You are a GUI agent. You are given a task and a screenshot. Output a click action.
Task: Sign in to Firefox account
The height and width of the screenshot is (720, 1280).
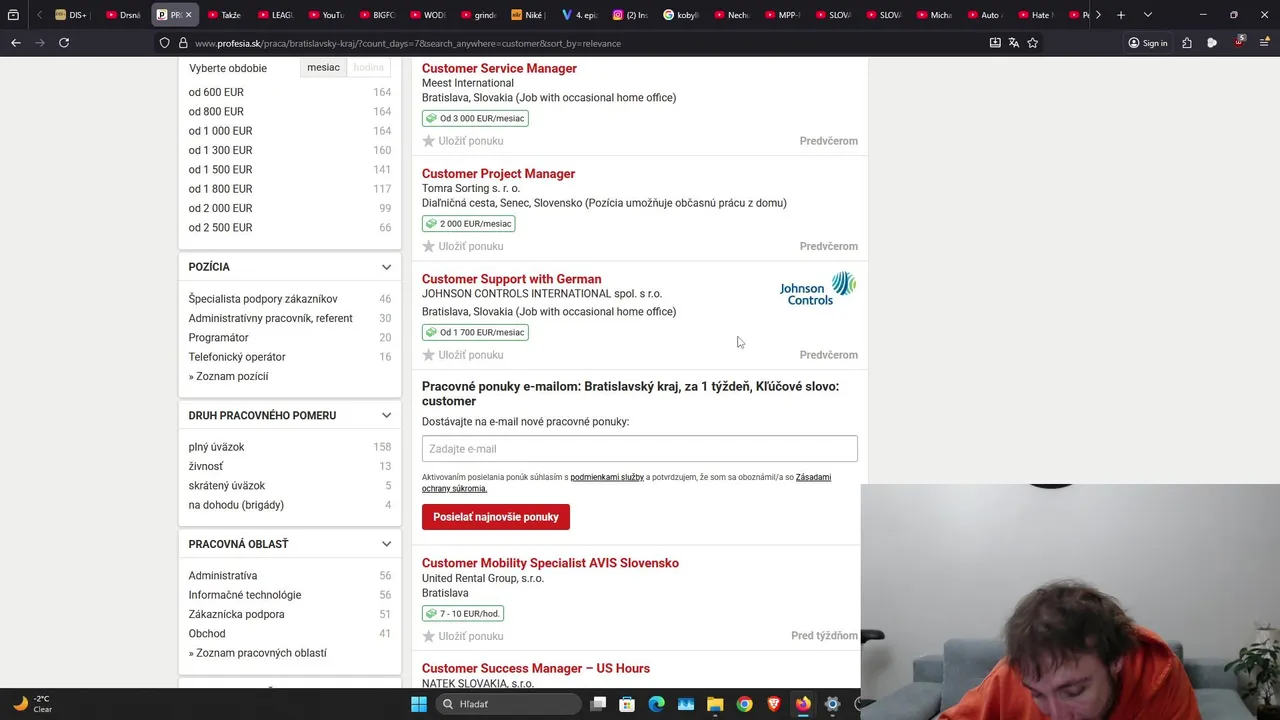coord(1148,43)
